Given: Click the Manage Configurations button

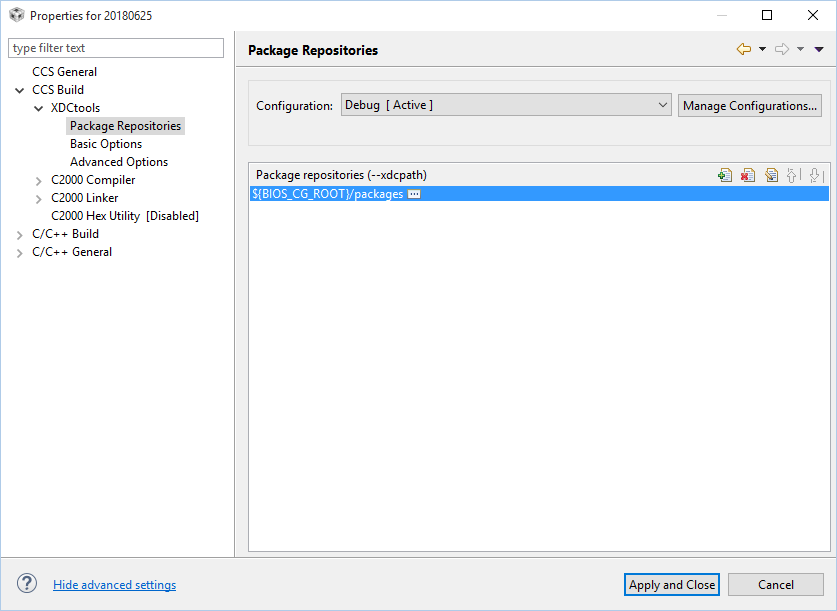Looking at the screenshot, I should point(749,106).
